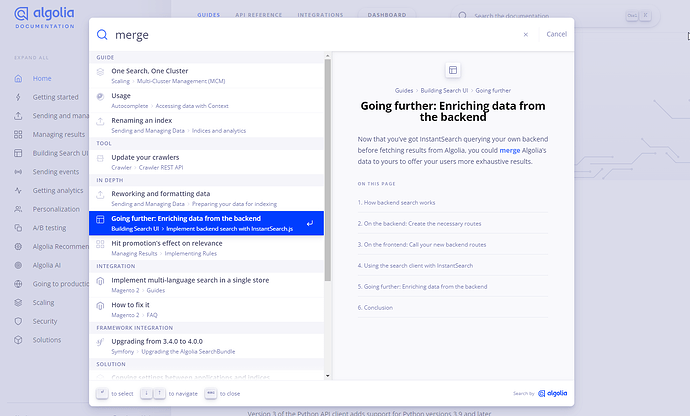This screenshot has width=690, height=416.
Task: Cancel the search modal
Action: pos(556,34)
